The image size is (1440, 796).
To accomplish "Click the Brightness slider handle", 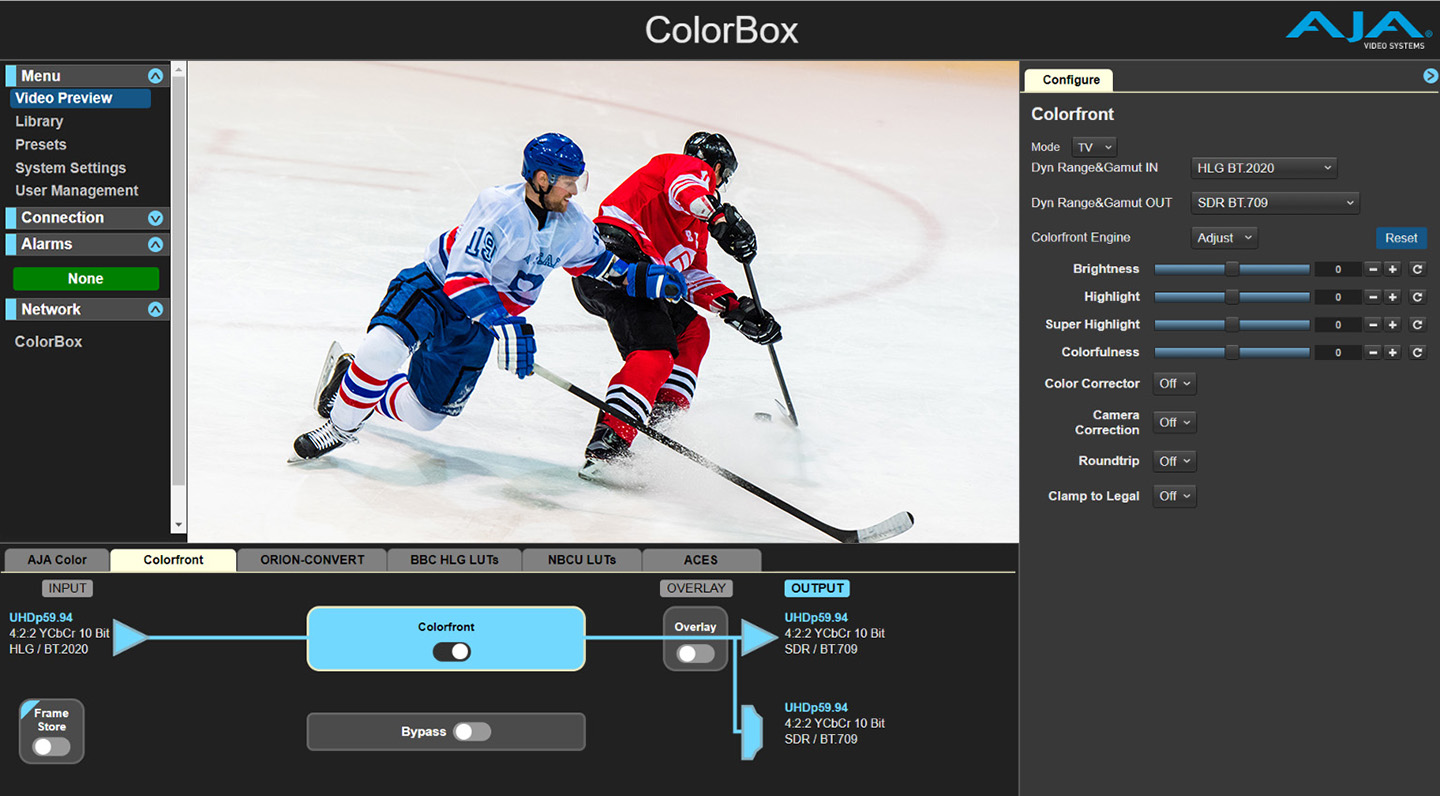I will click(x=1232, y=269).
